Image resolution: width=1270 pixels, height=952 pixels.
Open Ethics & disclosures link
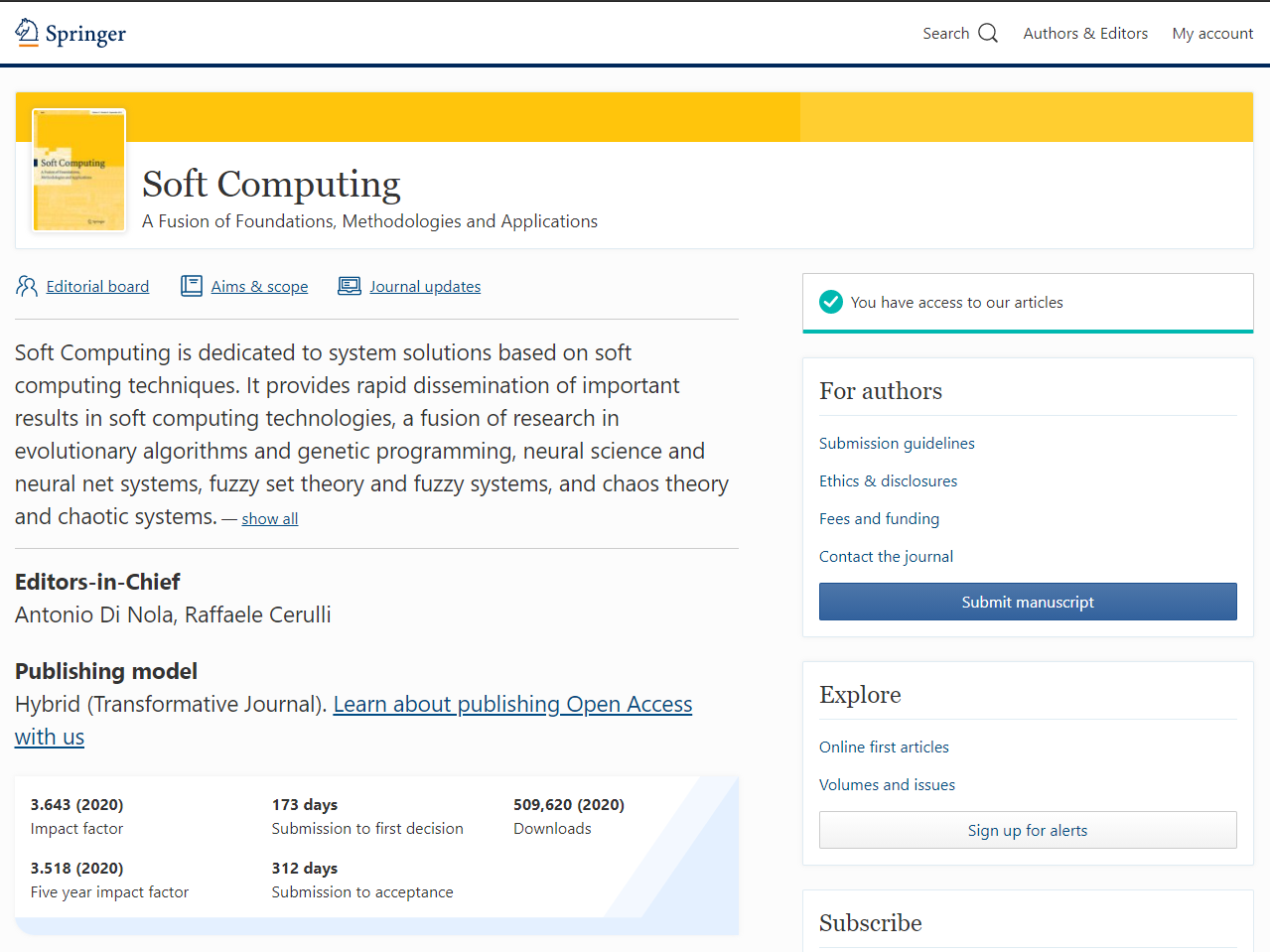tap(888, 481)
